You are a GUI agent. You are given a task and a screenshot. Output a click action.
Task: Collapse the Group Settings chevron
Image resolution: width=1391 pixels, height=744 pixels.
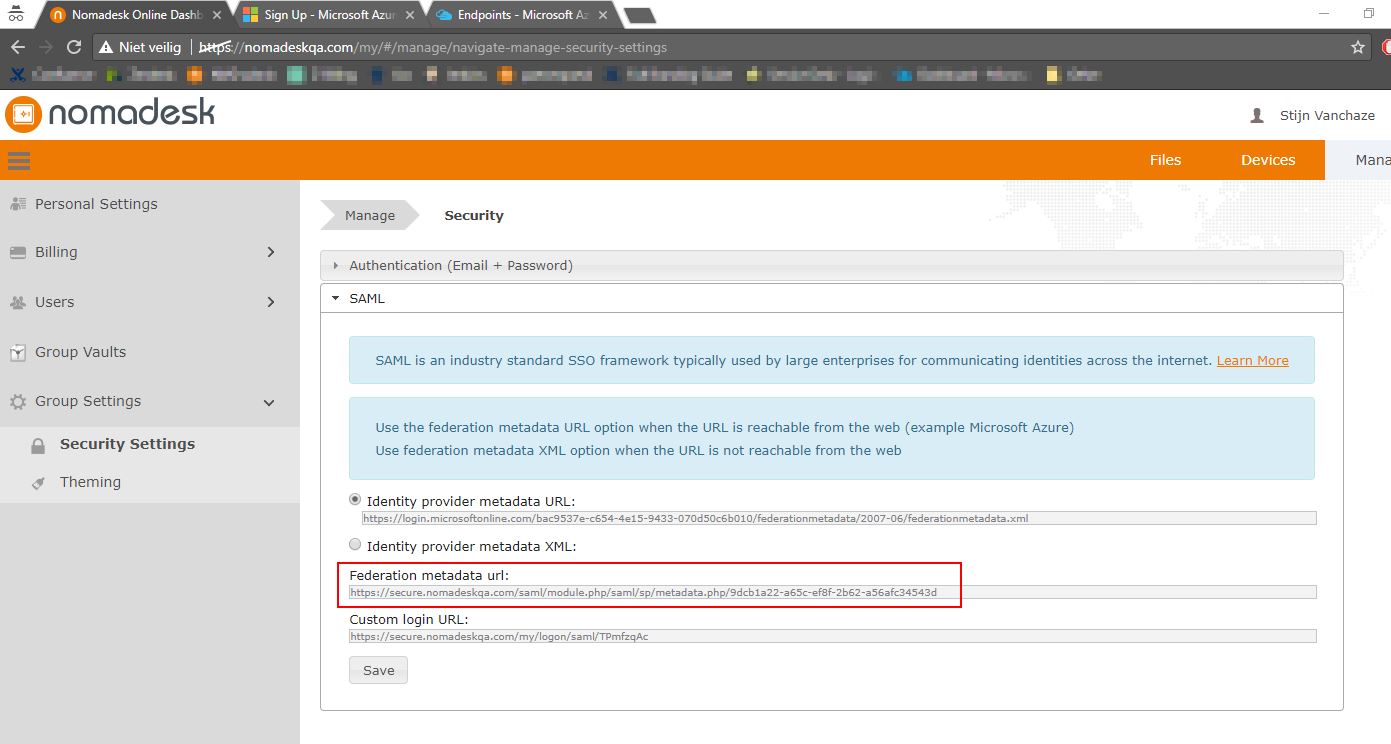point(268,402)
